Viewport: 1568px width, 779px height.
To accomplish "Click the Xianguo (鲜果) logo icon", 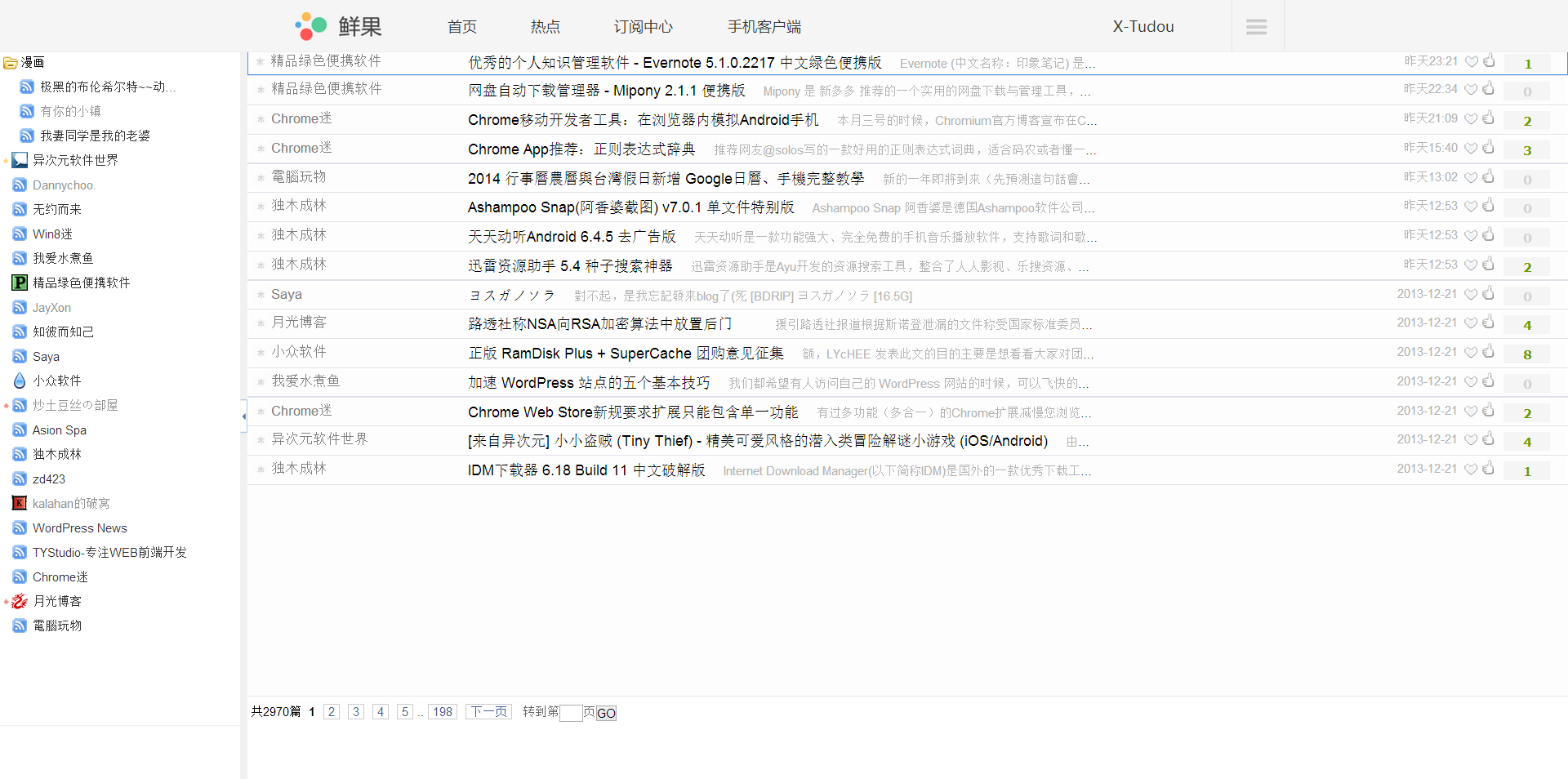I will [x=311, y=26].
